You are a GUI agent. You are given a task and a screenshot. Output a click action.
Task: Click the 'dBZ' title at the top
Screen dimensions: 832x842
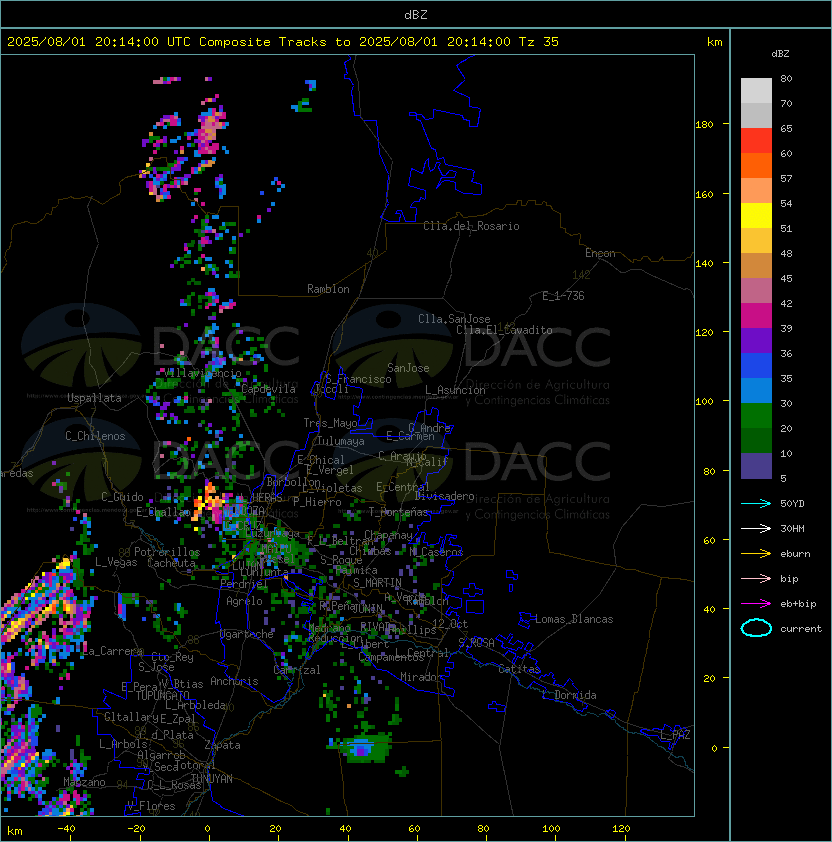point(416,14)
